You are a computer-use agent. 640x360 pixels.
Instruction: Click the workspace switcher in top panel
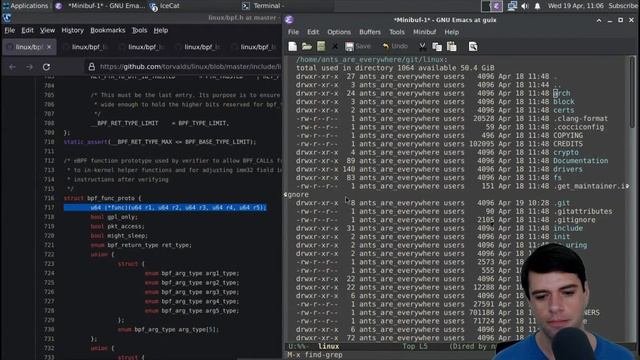pyautogui.click(x=492, y=6)
